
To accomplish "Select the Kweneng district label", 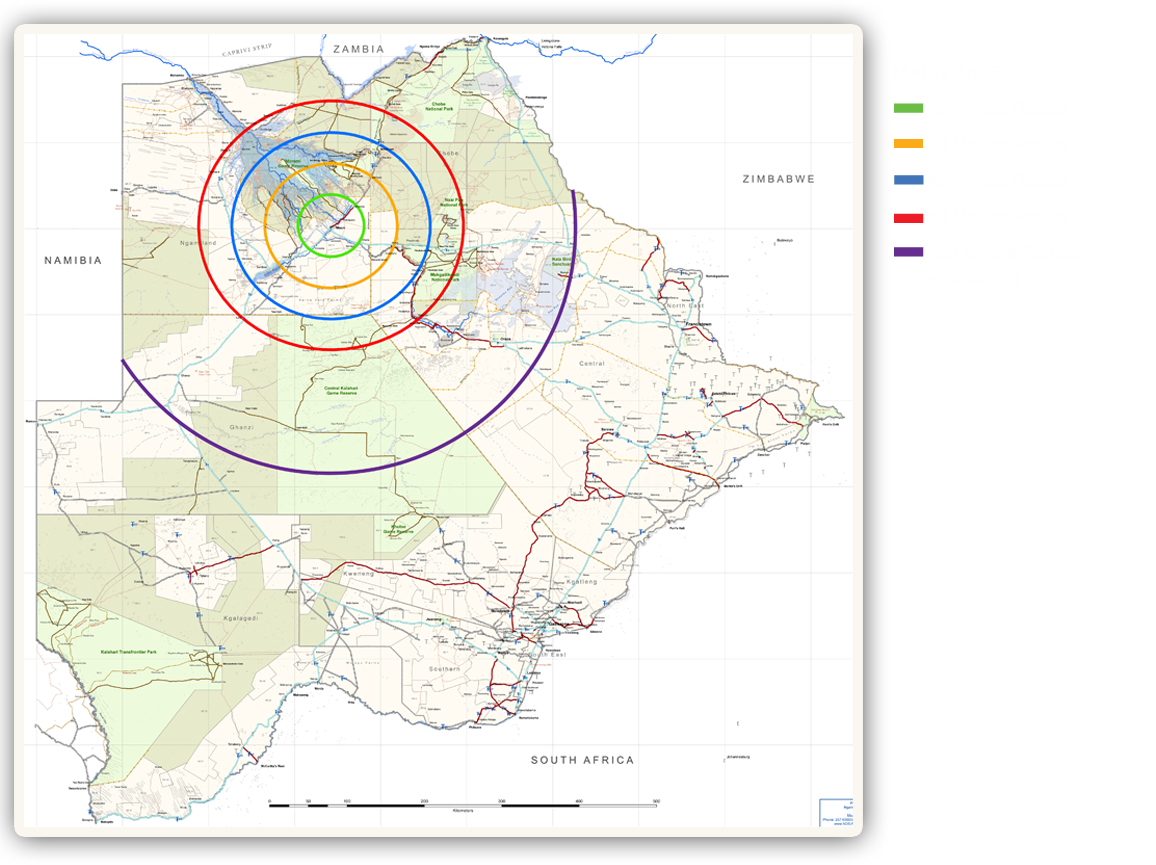I will click(356, 574).
